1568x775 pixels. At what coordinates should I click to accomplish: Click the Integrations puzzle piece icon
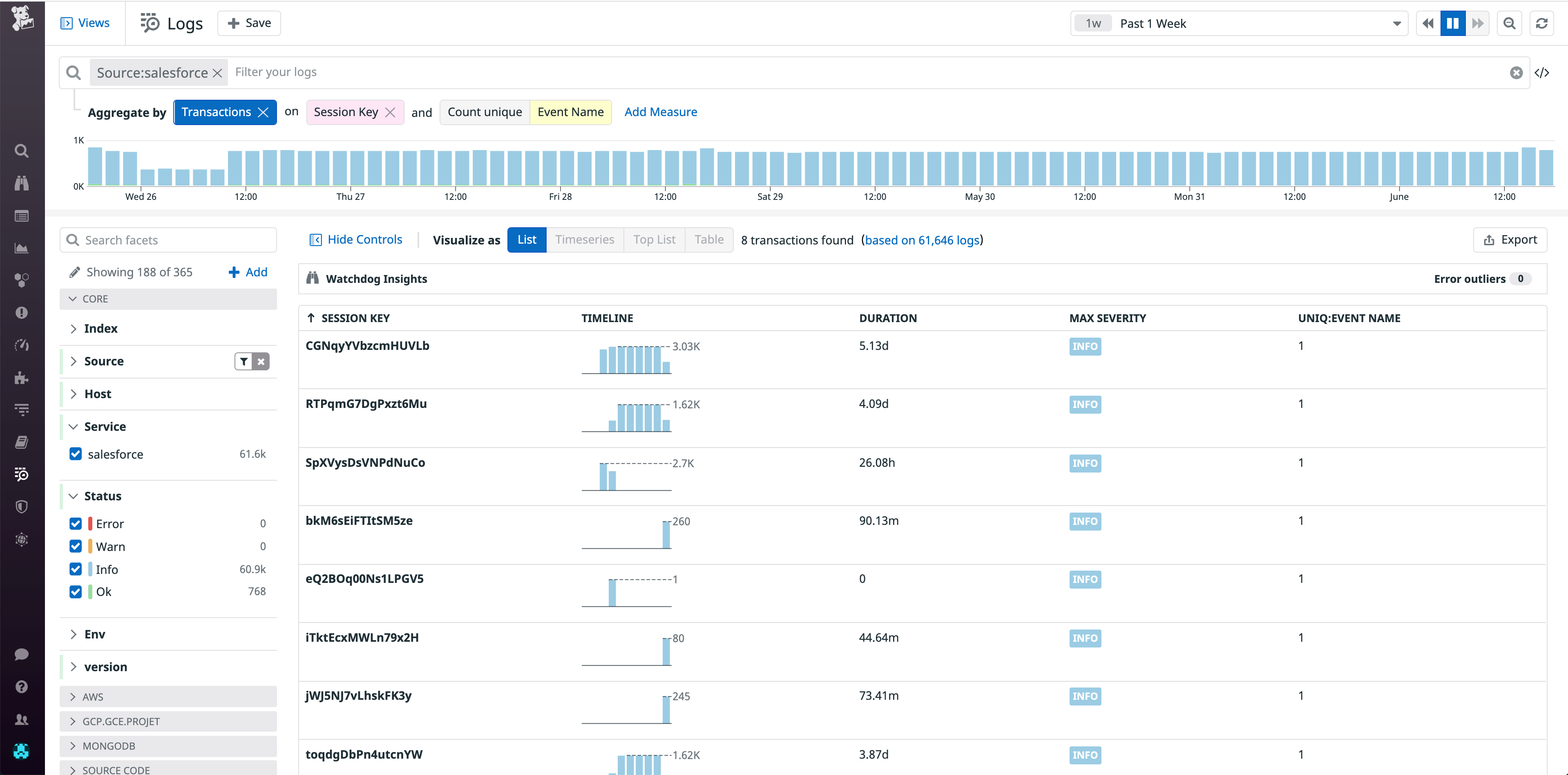[22, 377]
